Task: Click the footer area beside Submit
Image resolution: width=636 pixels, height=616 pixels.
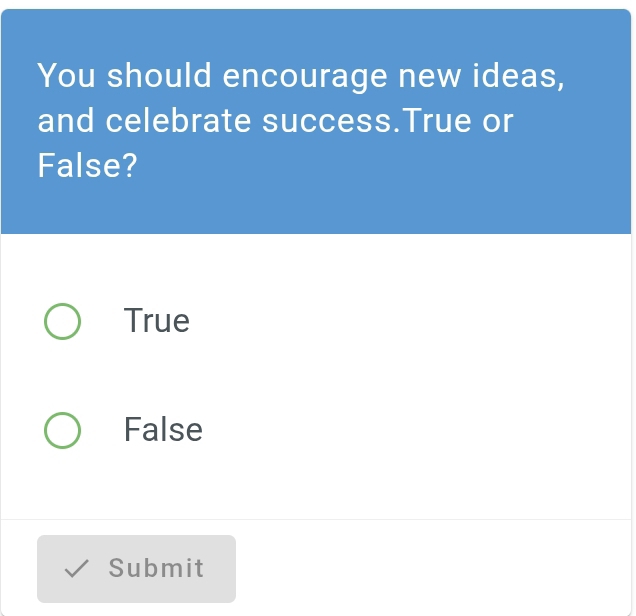Action: 430,569
